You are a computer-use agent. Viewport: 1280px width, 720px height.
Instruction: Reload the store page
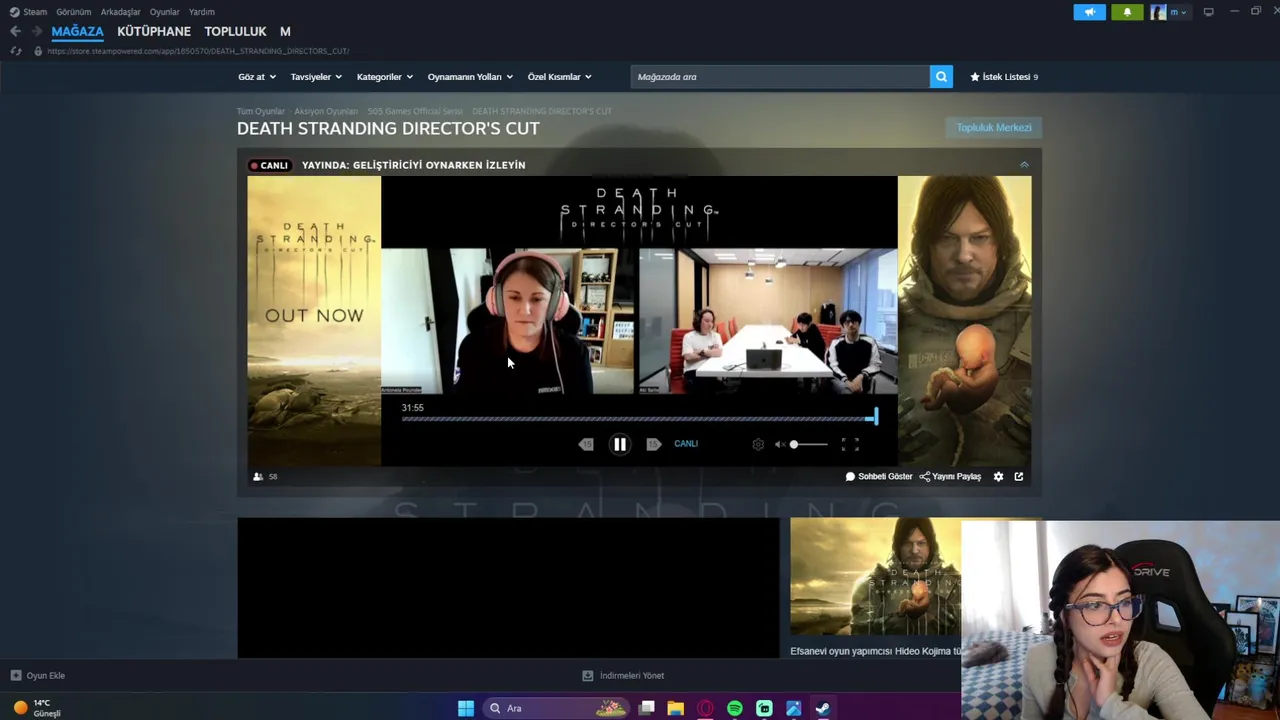pyautogui.click(x=15, y=51)
